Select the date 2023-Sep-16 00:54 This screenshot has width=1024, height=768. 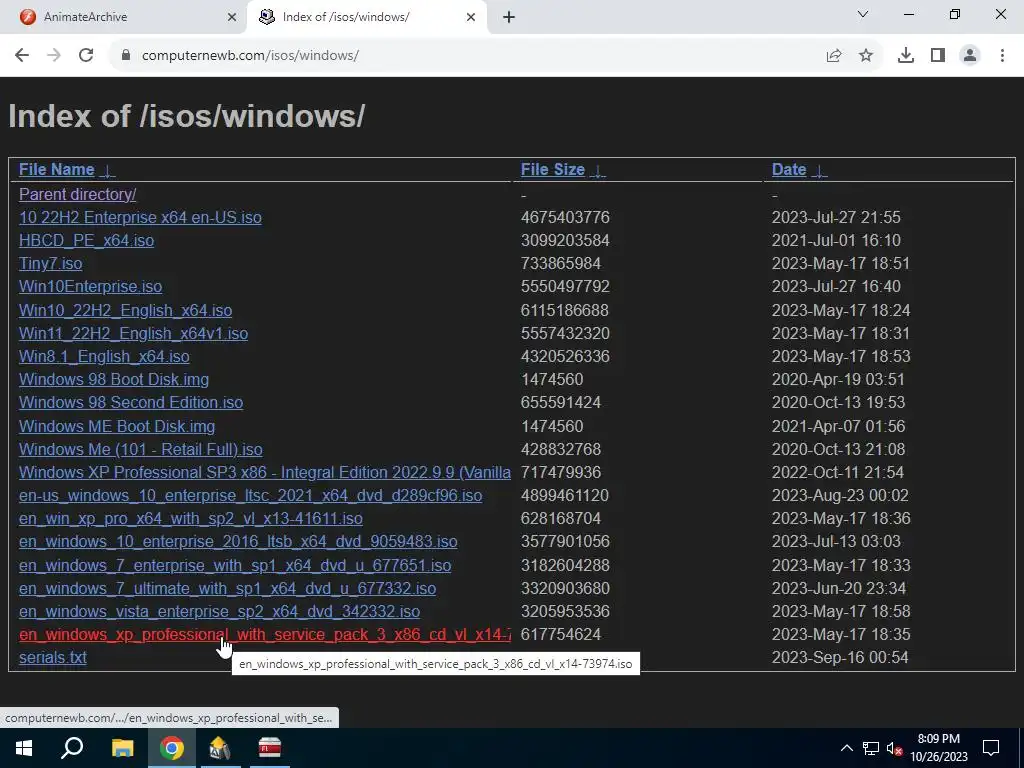click(x=840, y=657)
